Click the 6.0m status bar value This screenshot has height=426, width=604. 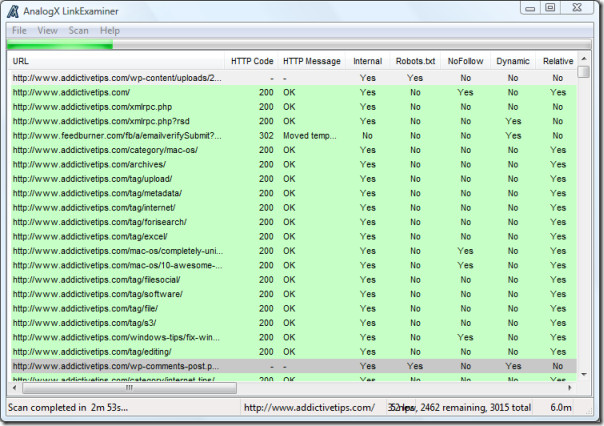[x=561, y=408]
